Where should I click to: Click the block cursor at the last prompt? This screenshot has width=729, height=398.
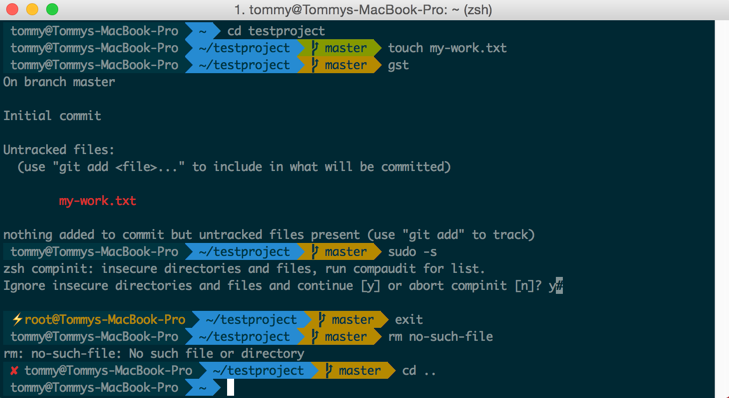tap(231, 387)
